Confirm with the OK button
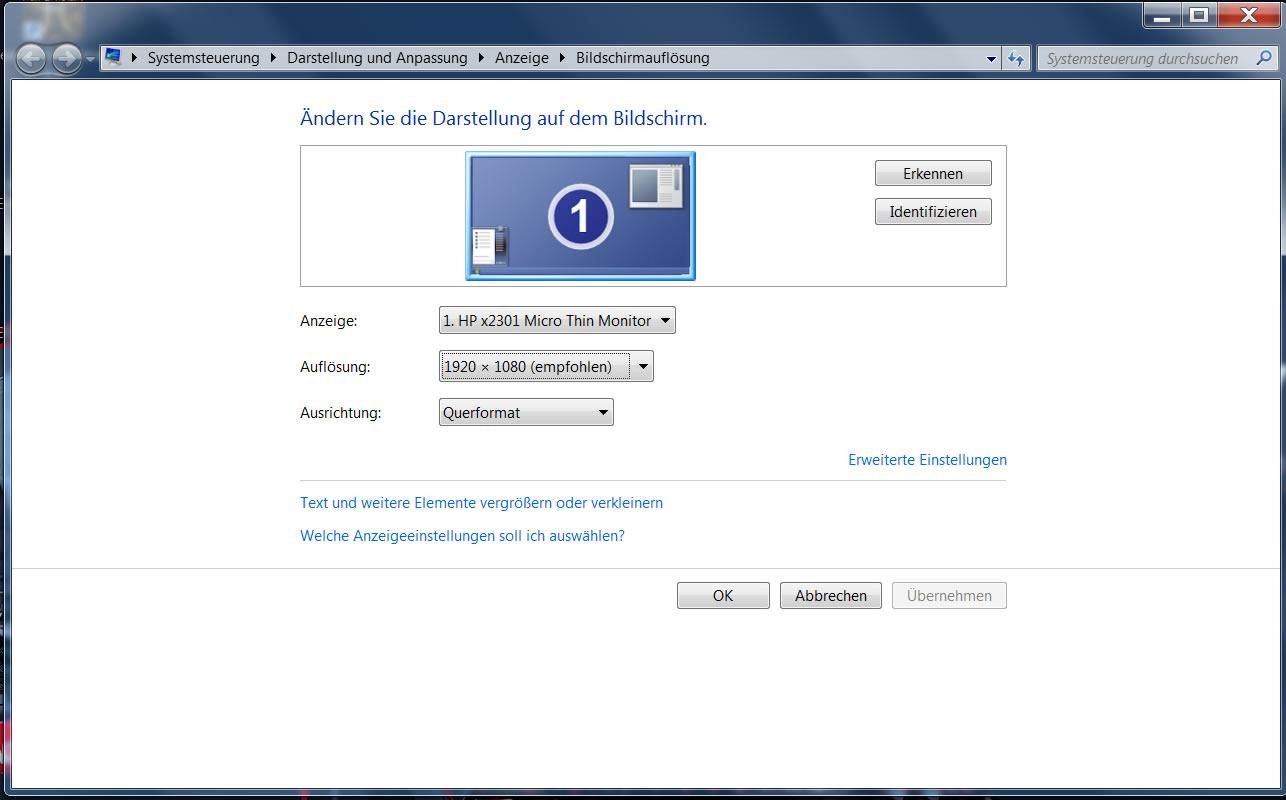This screenshot has width=1286, height=800. pyautogui.click(x=723, y=595)
